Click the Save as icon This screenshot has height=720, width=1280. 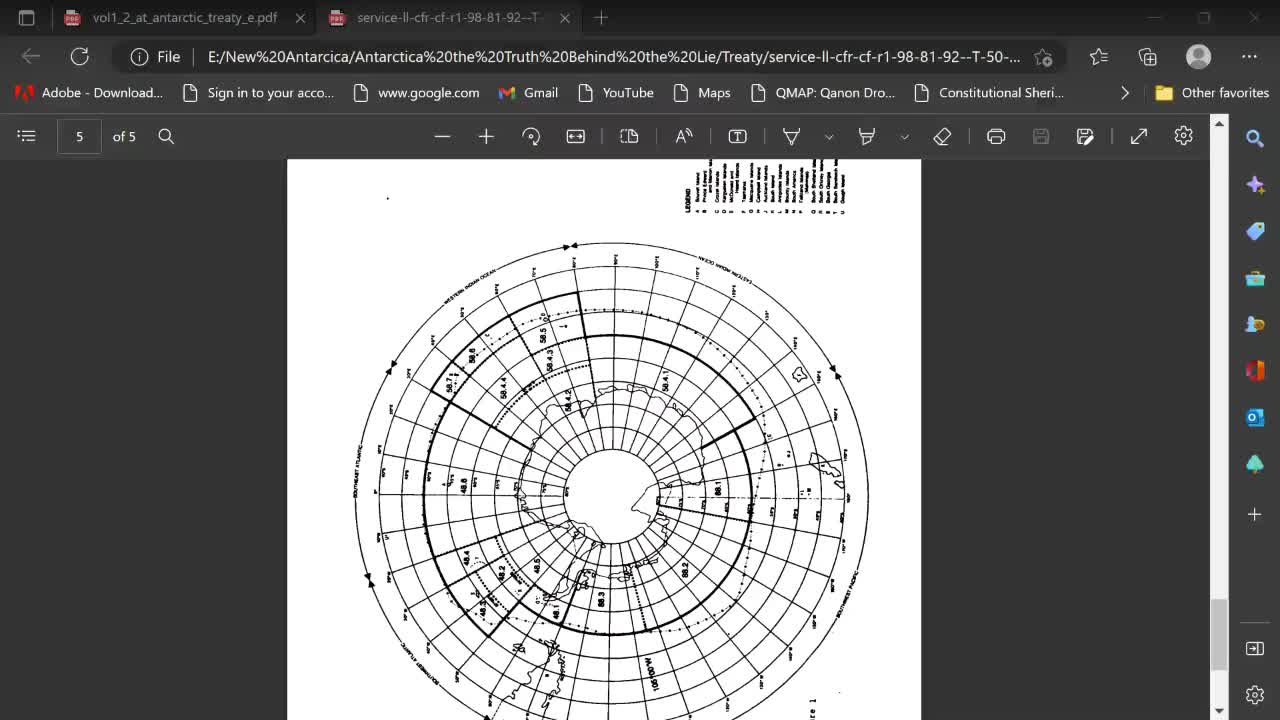(1085, 136)
